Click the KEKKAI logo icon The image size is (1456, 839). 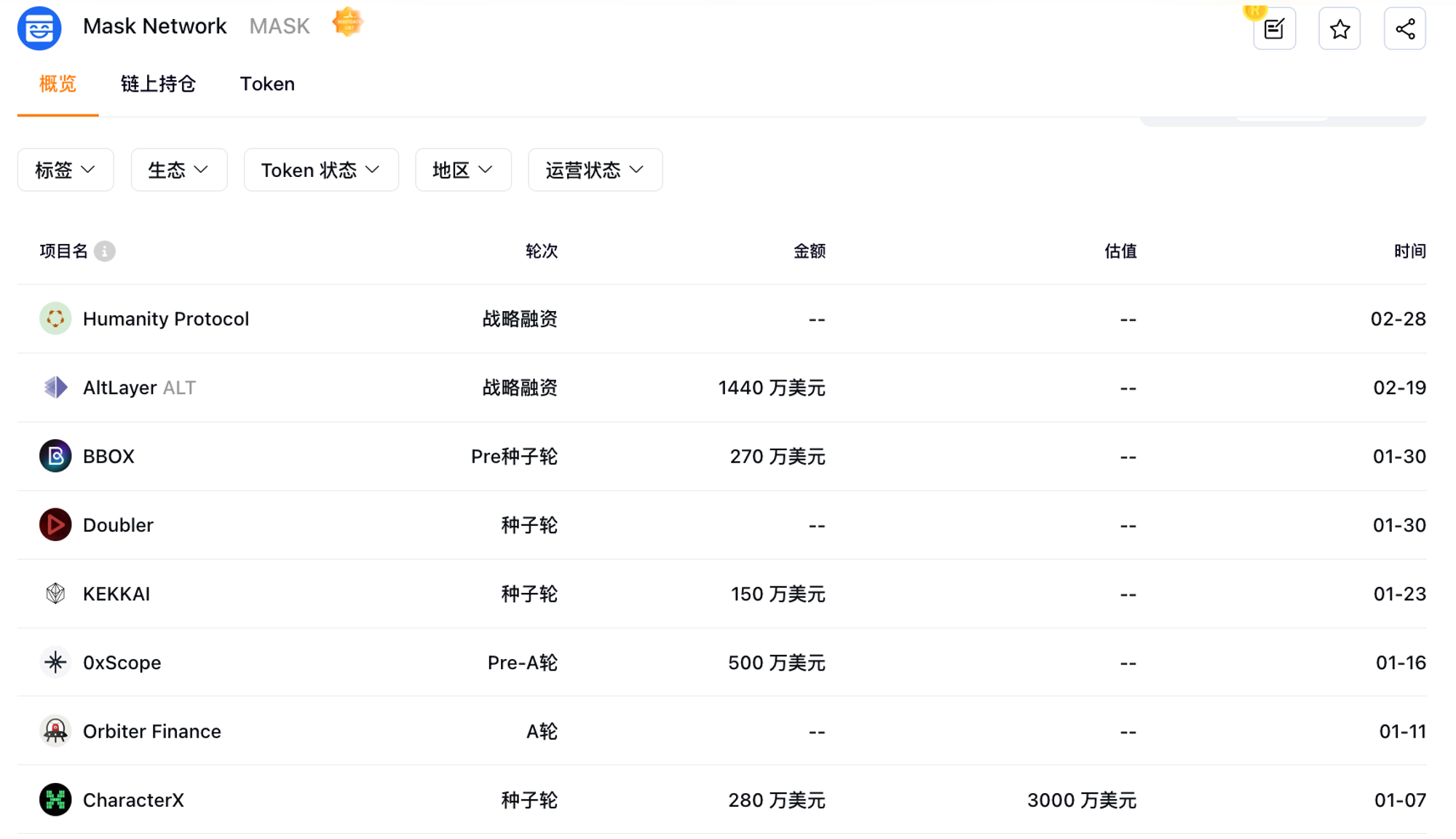click(x=55, y=594)
